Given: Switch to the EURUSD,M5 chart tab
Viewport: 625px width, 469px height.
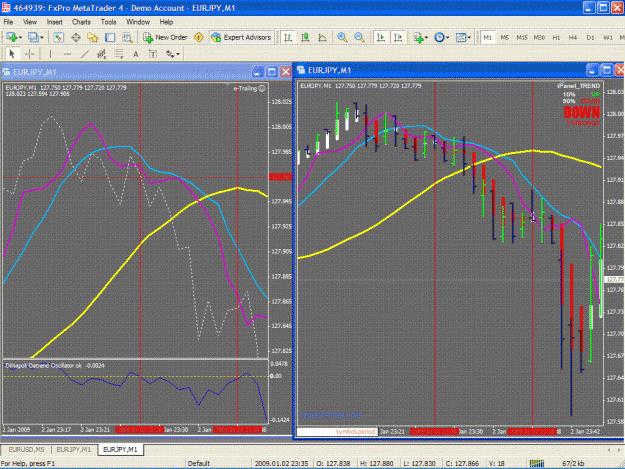Looking at the screenshot, I should 26,449.
